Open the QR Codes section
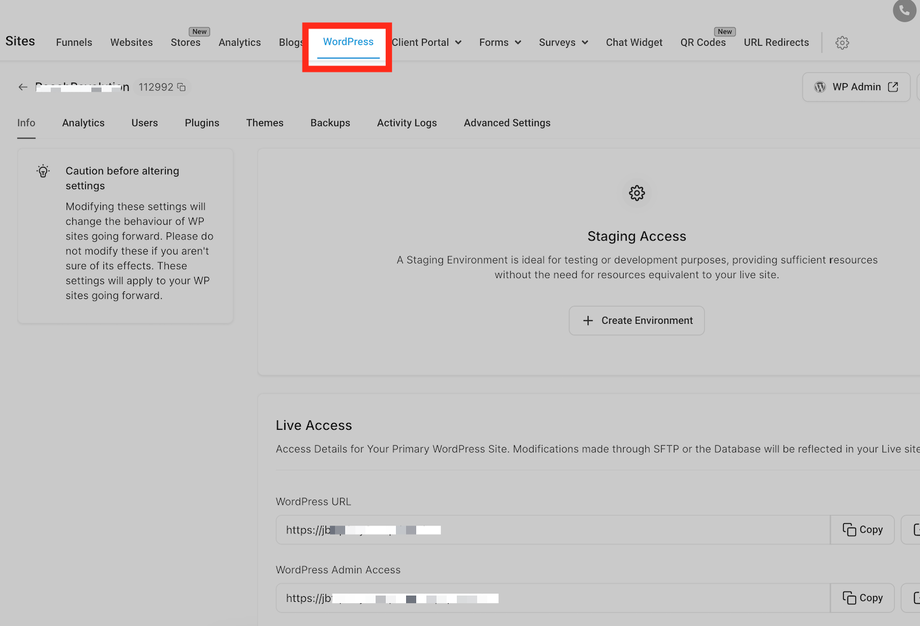This screenshot has width=920, height=626. [703, 42]
